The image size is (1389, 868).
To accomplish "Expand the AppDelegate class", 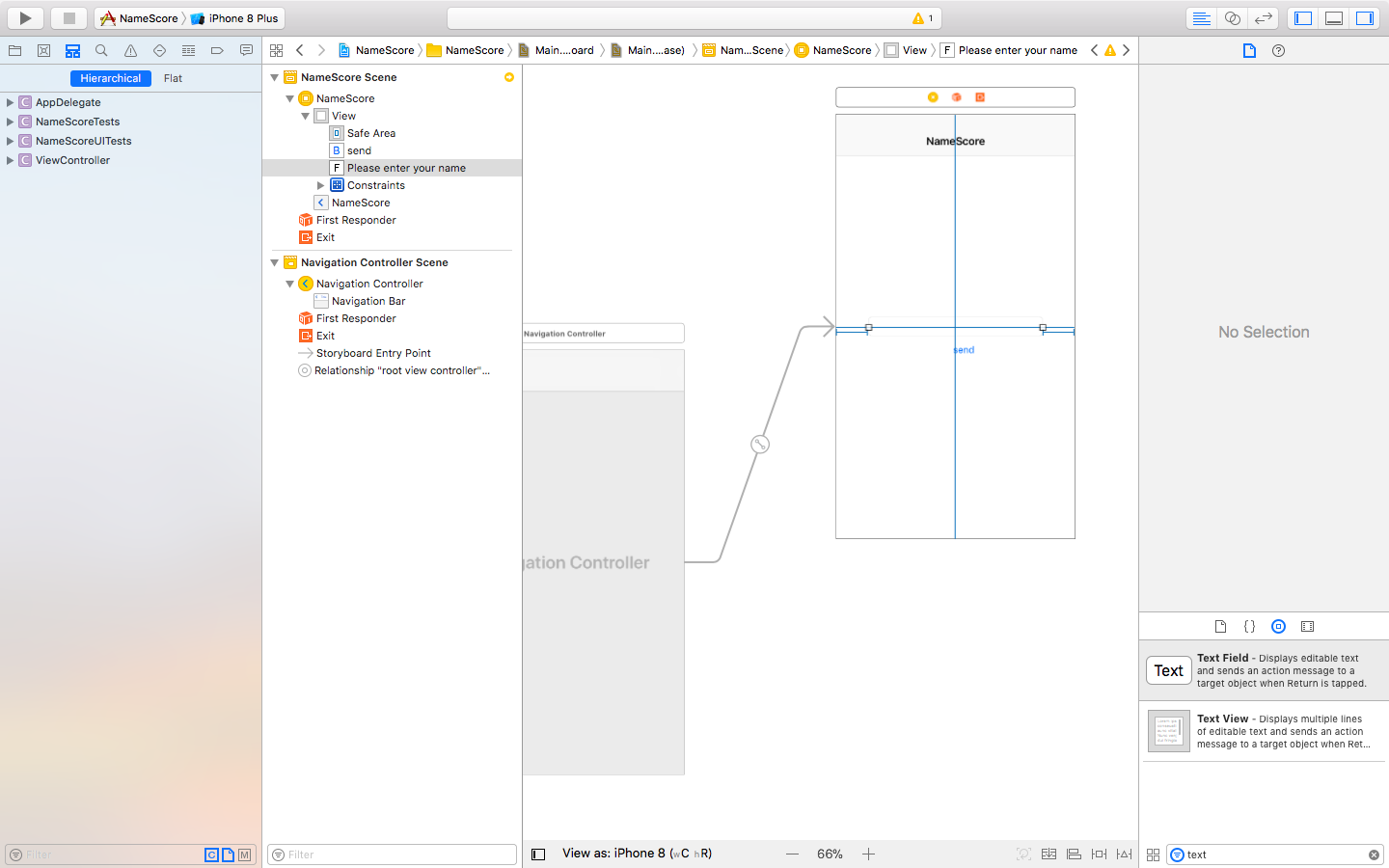I will [x=10, y=102].
